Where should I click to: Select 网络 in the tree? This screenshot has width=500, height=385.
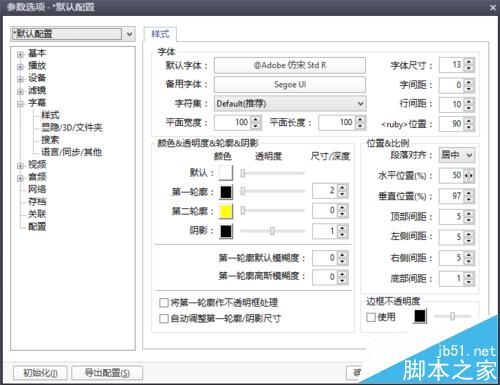(x=37, y=189)
